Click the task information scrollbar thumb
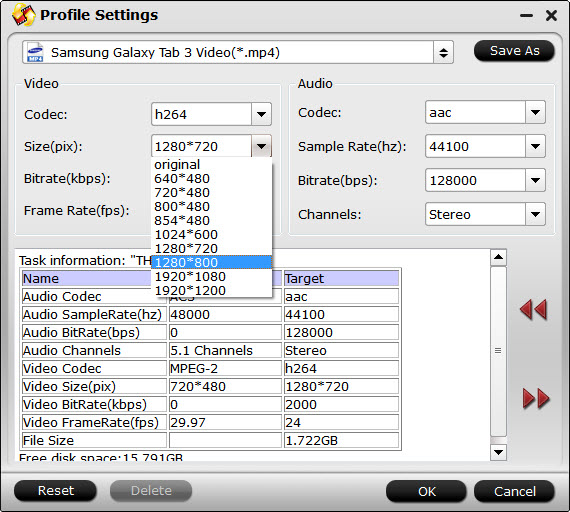The height and width of the screenshot is (512, 570). [498, 351]
